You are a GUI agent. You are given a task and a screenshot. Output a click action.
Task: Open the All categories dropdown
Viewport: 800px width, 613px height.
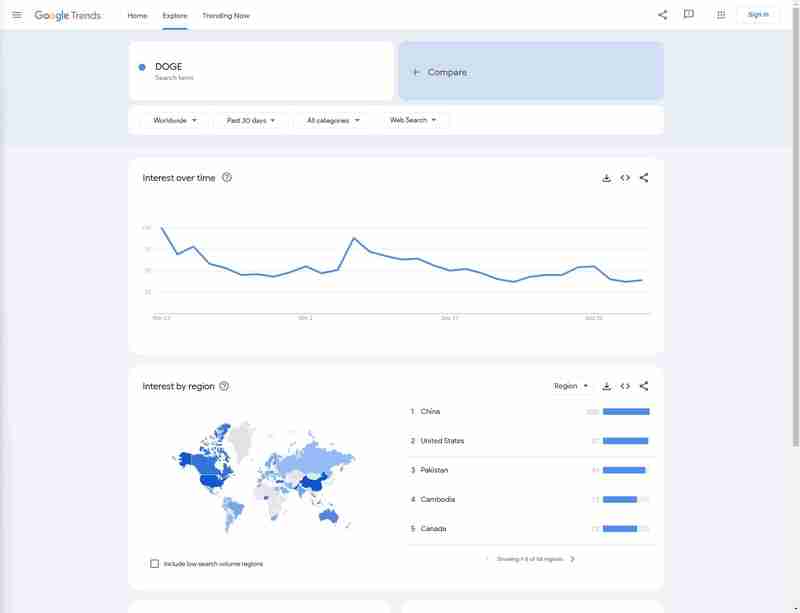pyautogui.click(x=333, y=120)
